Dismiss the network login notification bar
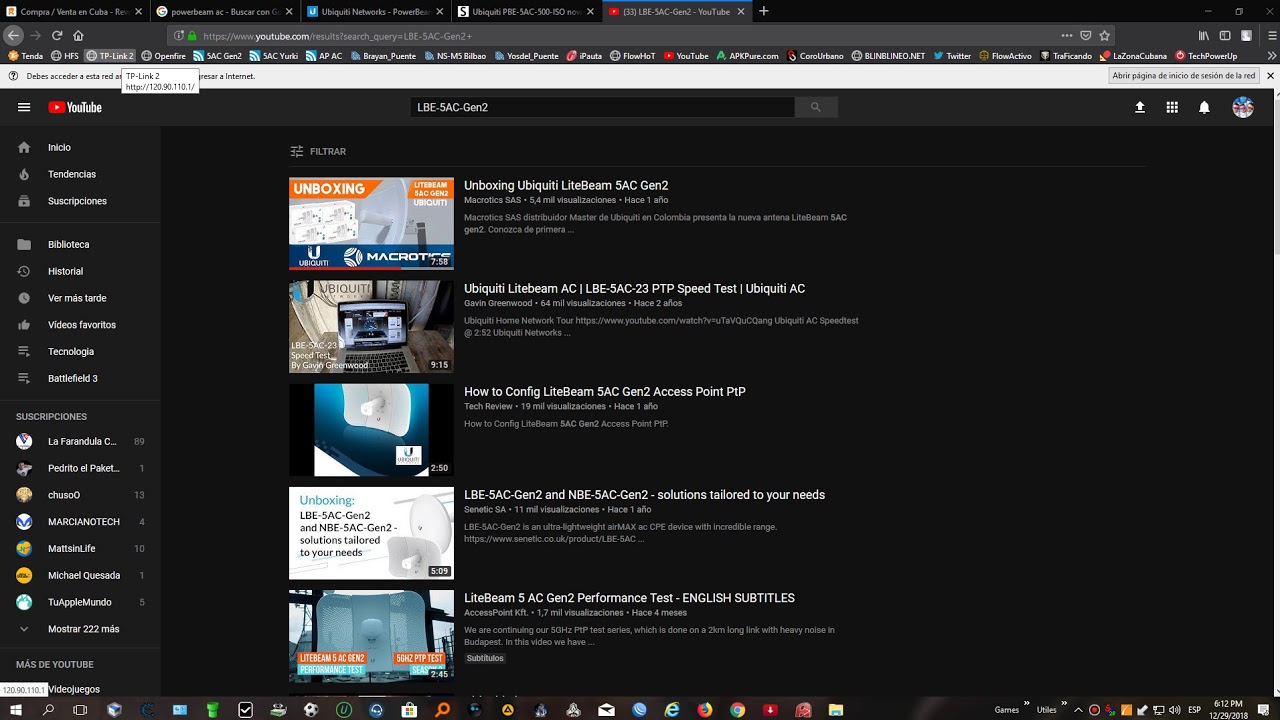The image size is (1280, 720). pos(1270,76)
